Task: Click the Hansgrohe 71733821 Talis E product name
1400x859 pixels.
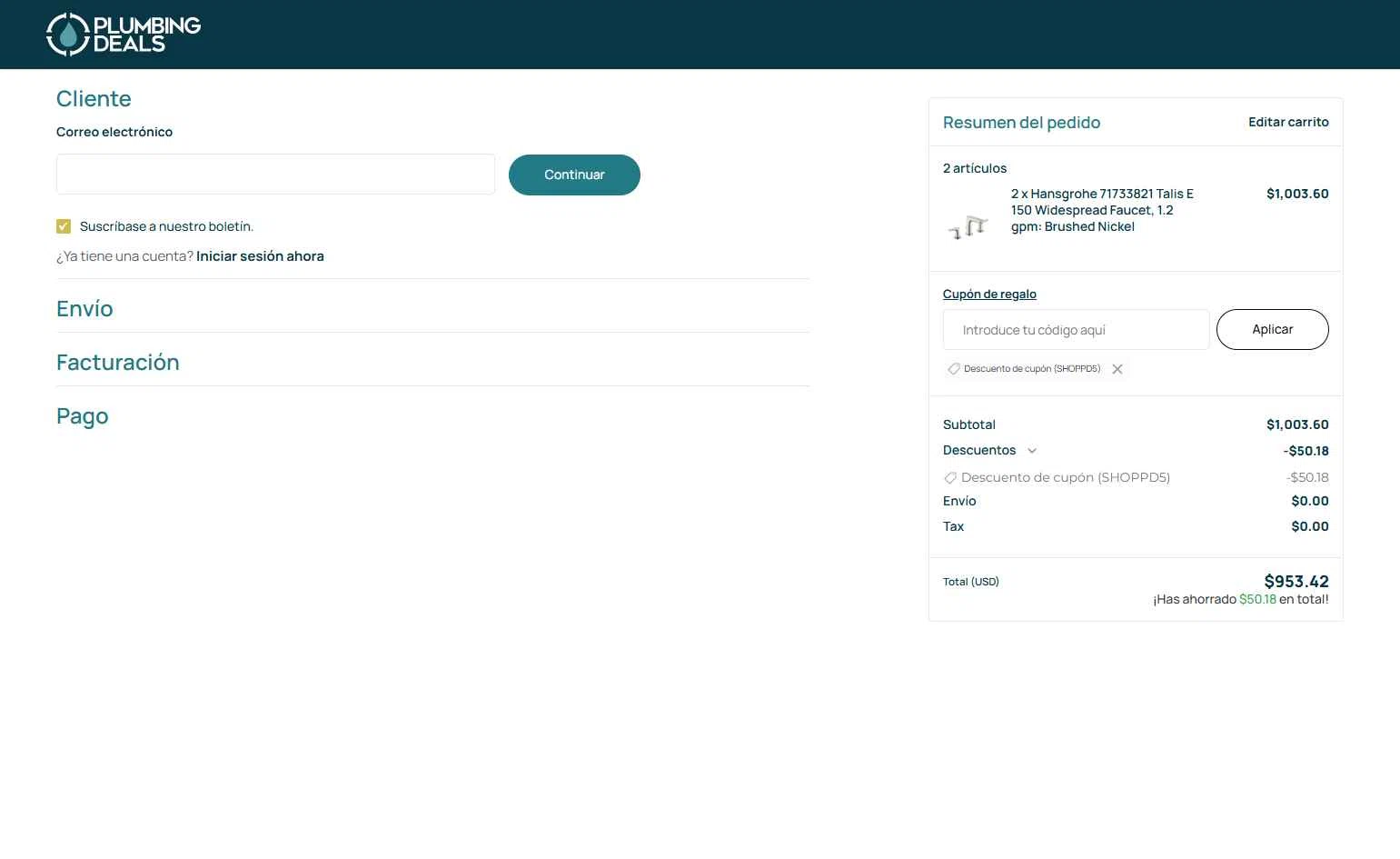Action: 1103,210
